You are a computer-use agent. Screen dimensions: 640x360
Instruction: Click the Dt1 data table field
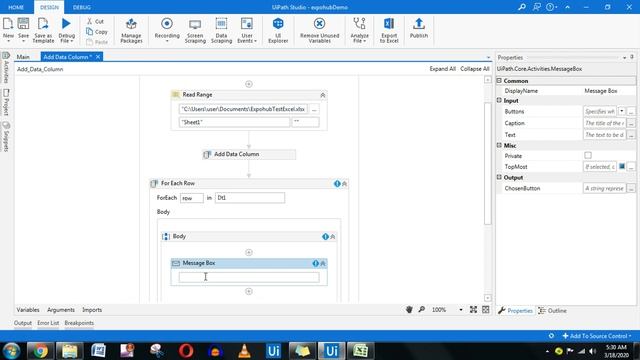[250, 198]
